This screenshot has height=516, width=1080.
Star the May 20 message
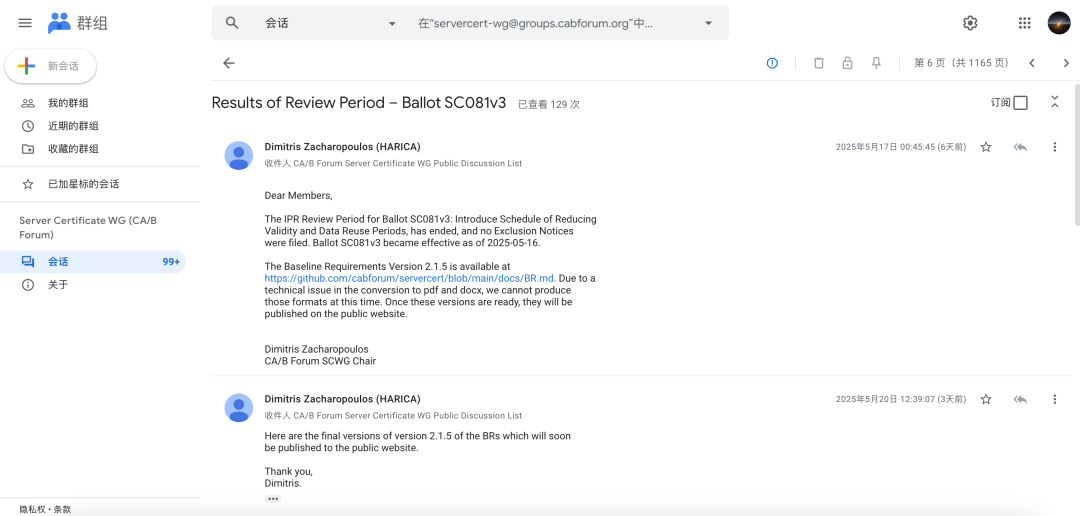coord(986,399)
